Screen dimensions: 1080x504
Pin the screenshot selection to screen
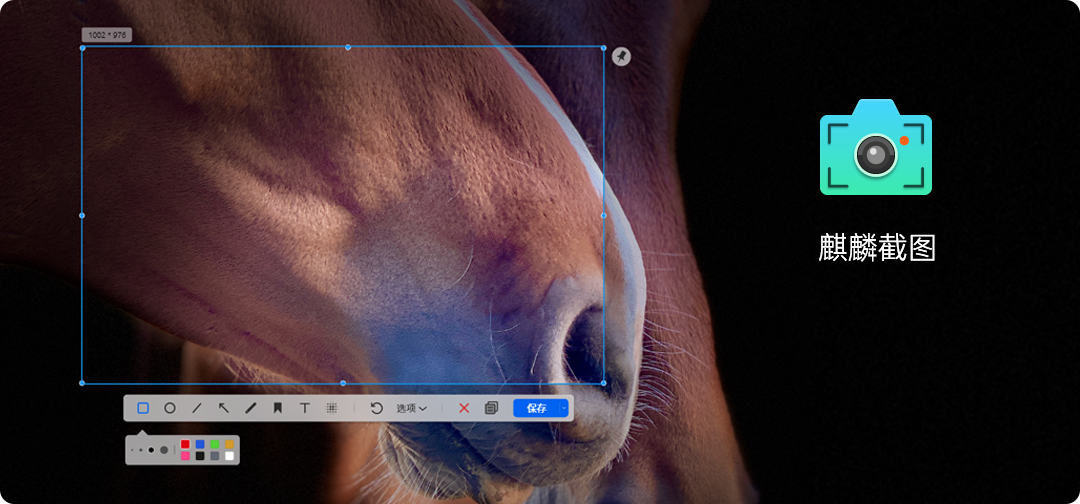click(622, 56)
